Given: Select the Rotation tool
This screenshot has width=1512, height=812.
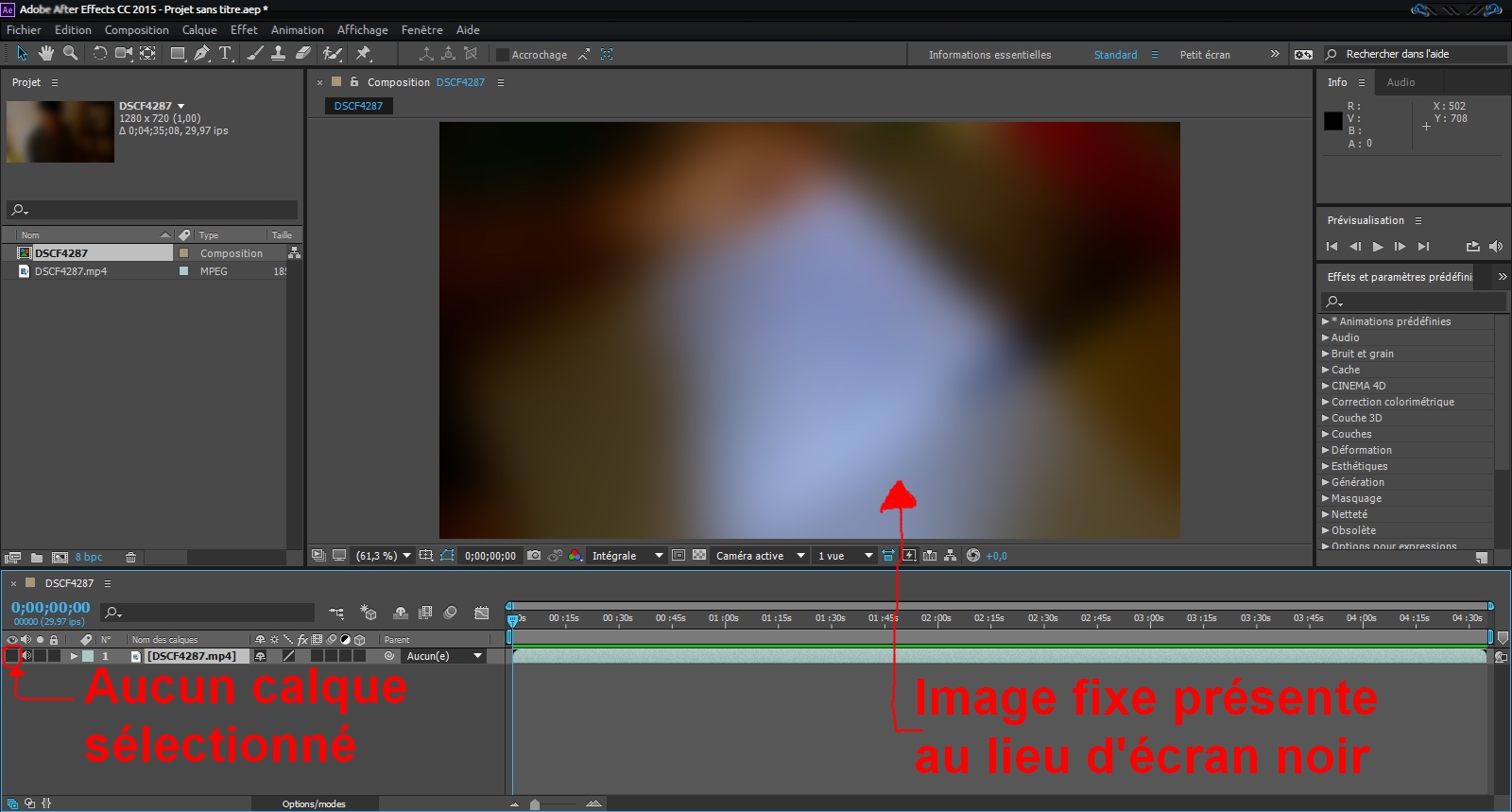Looking at the screenshot, I should pyautogui.click(x=99, y=54).
